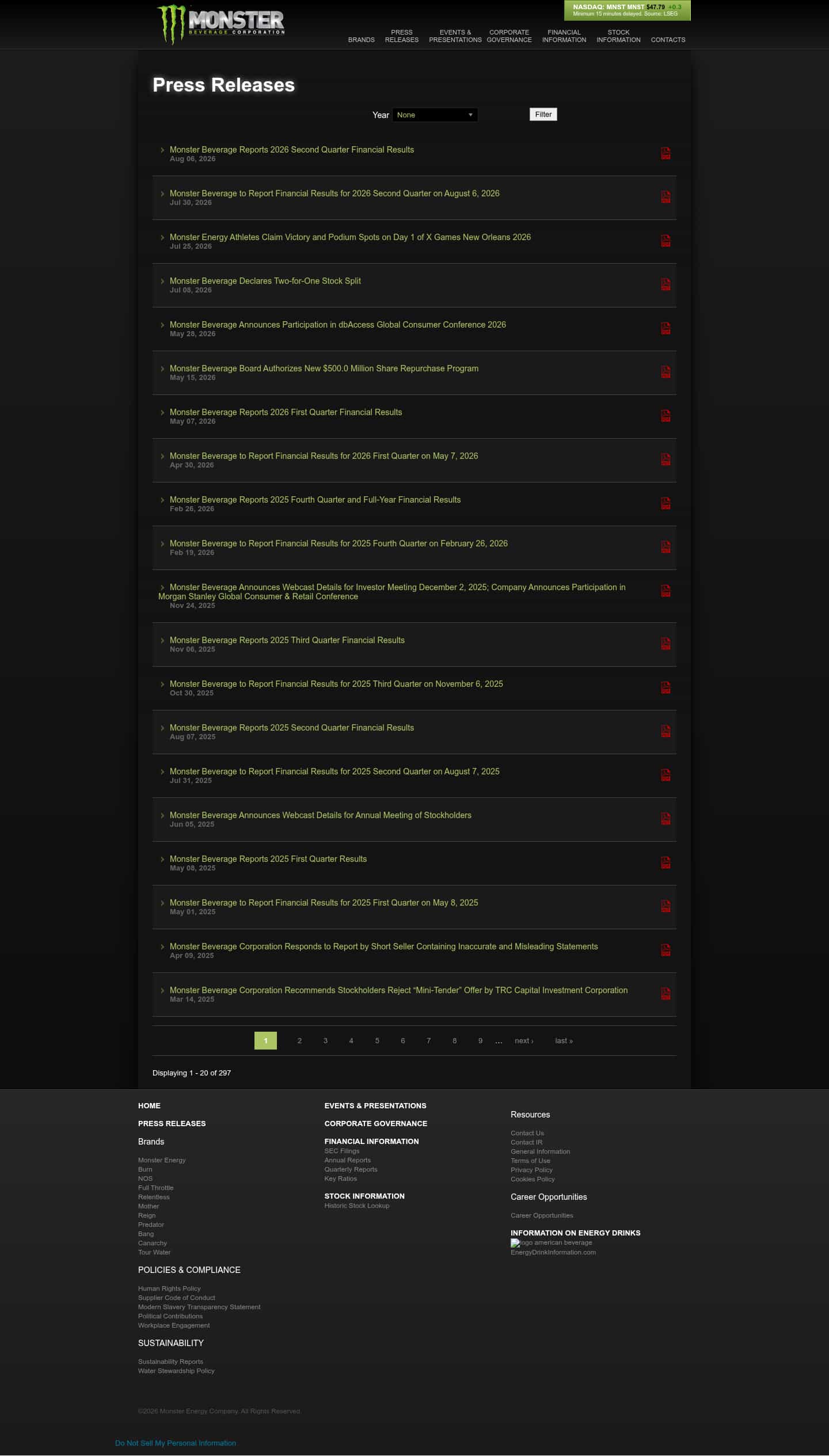Open PDF icon for Nov 24, 2025 Investor Meeting release
Viewport: 829px width, 1456px height.
pos(666,591)
